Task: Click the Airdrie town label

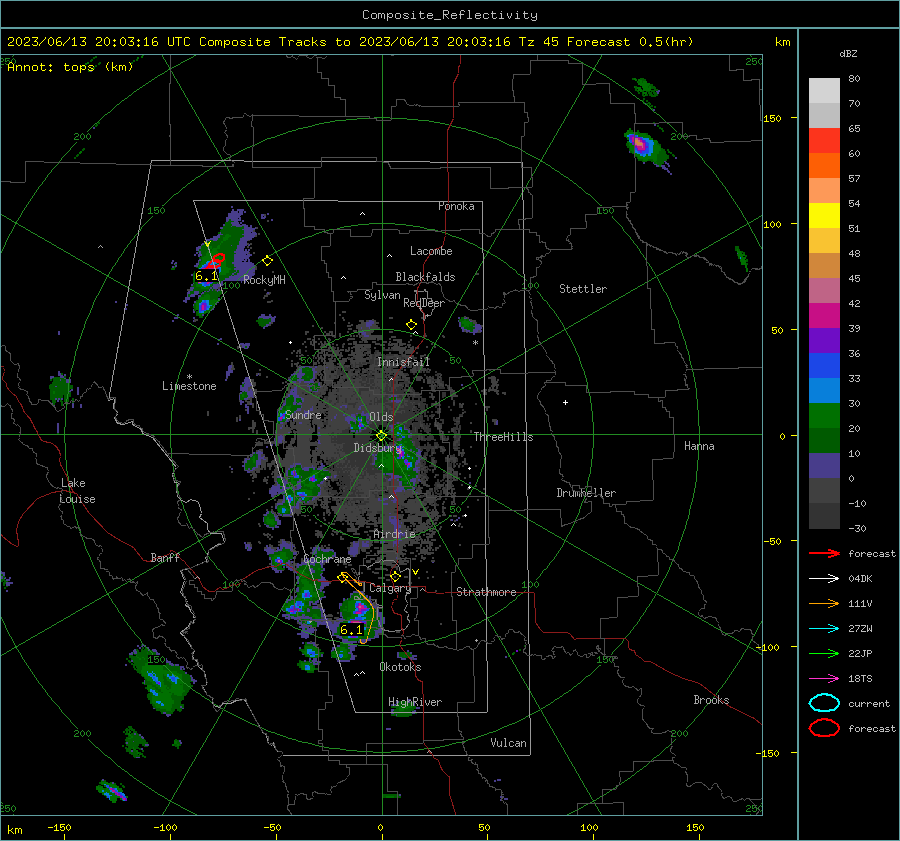Action: [394, 534]
